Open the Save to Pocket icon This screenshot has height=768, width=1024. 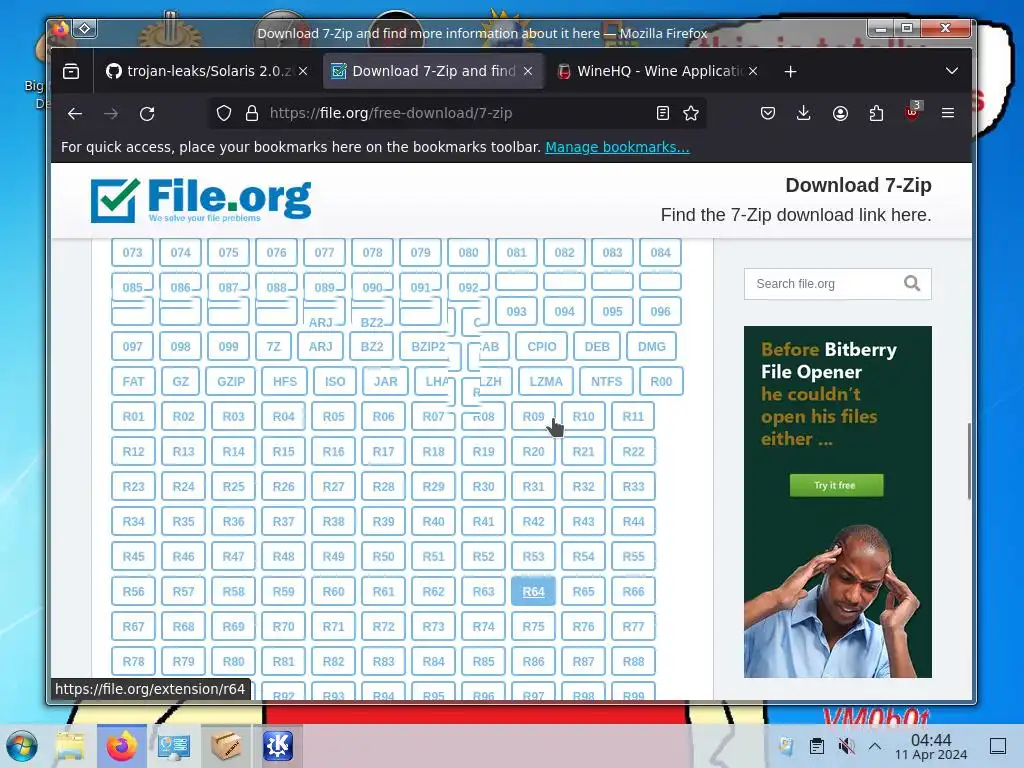(x=767, y=114)
